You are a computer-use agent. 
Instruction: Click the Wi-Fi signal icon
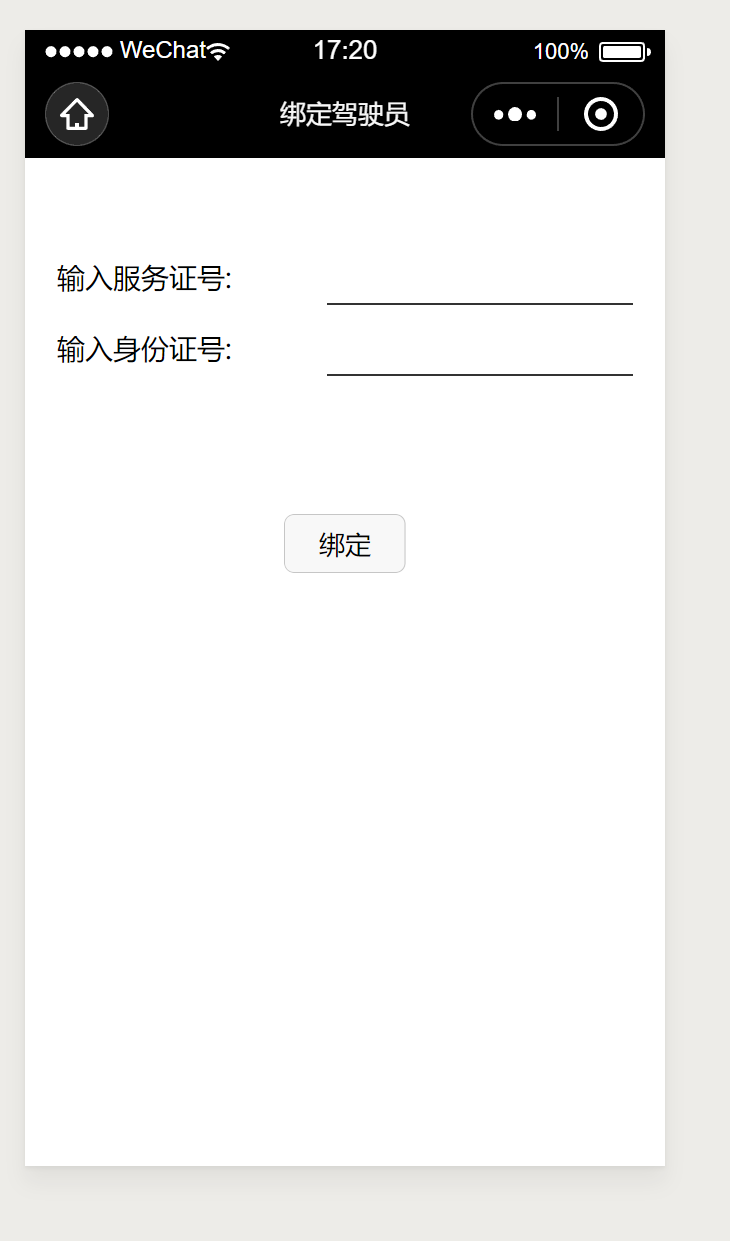219,51
